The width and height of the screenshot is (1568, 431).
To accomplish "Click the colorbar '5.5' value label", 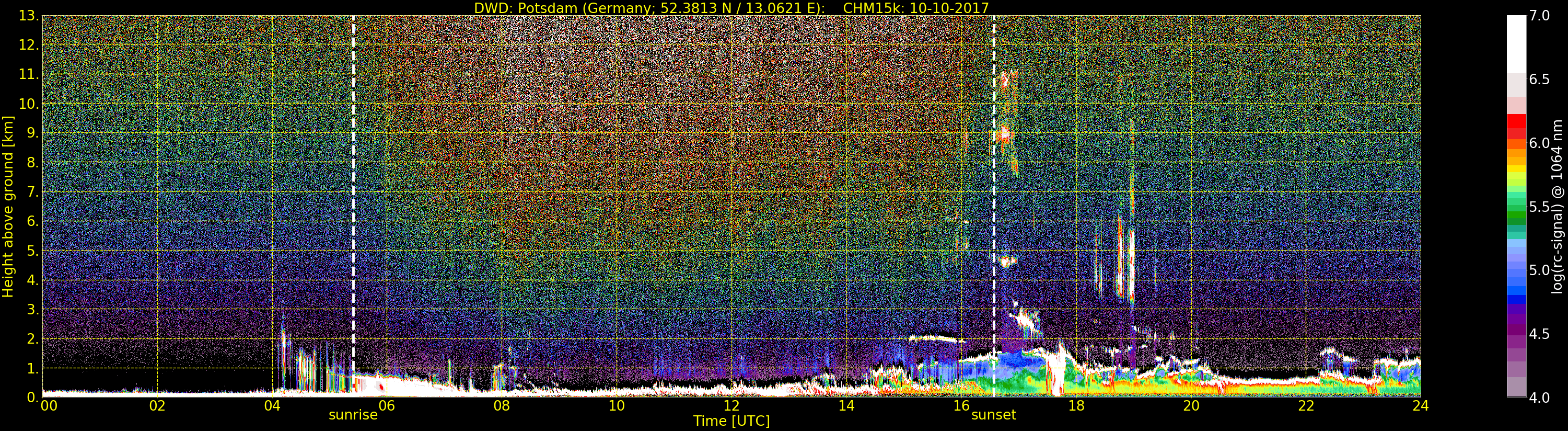I will click(x=1539, y=207).
